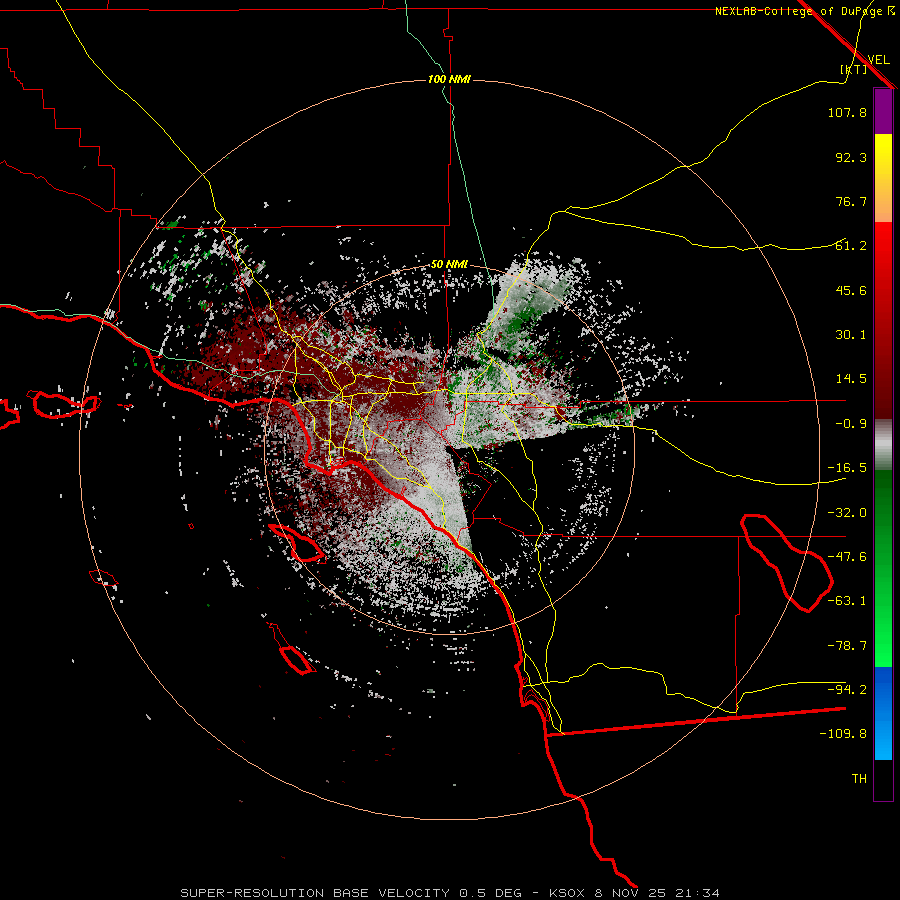Screen dimensions: 900x900
Task: Click the 92.3 scale value
Action: pyautogui.click(x=851, y=157)
